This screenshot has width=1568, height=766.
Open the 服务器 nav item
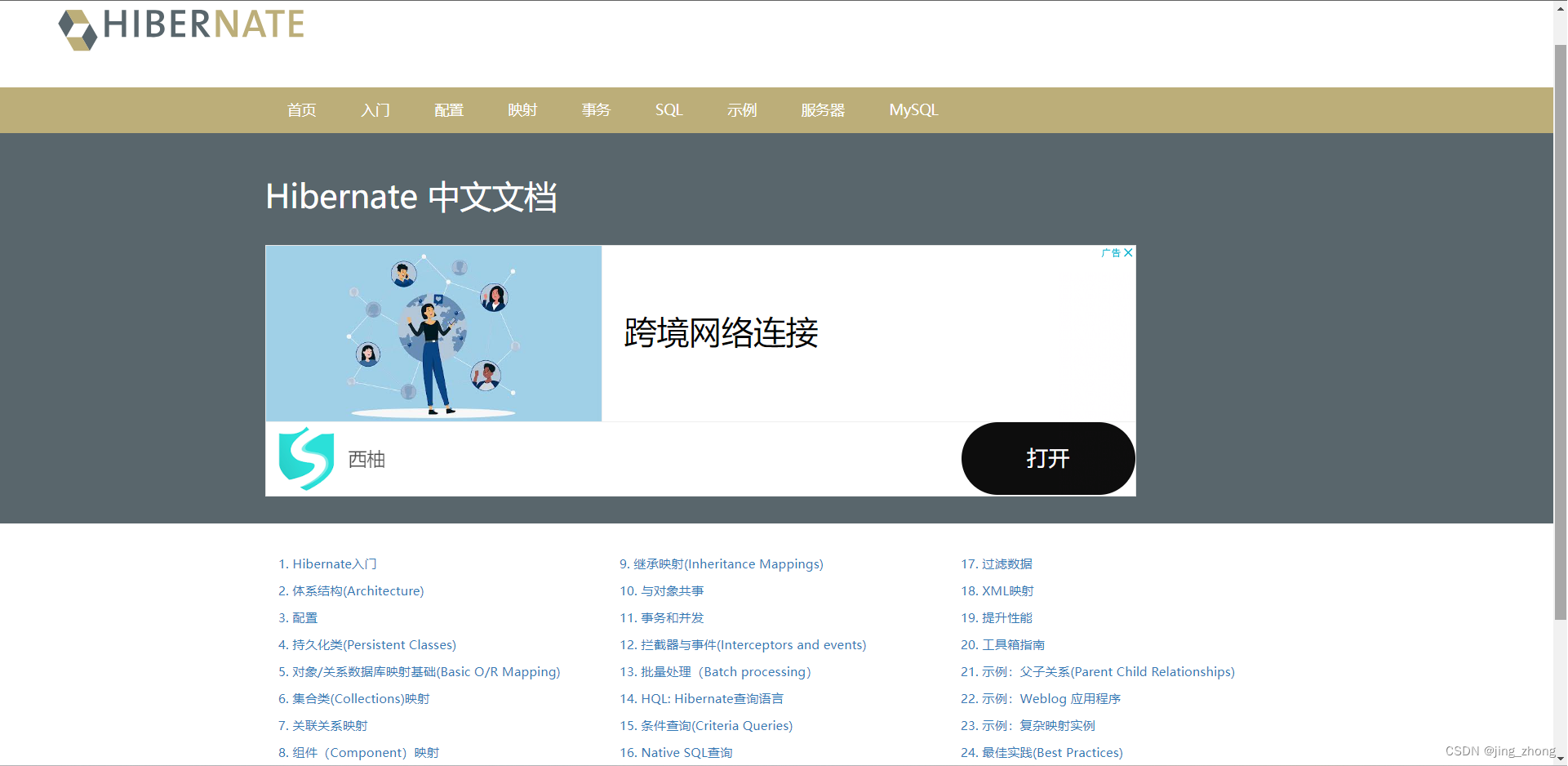pos(823,110)
